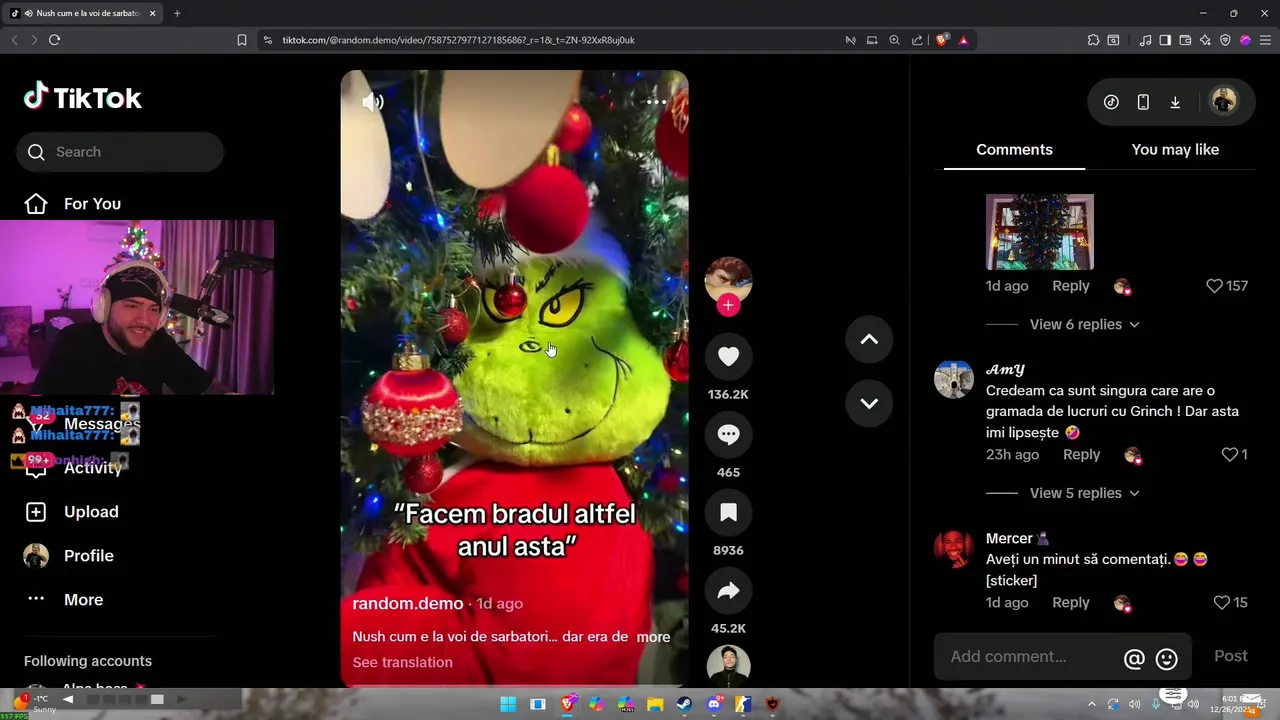The width and height of the screenshot is (1280, 720).
Task: Share the video with the arrow icon
Action: (728, 590)
